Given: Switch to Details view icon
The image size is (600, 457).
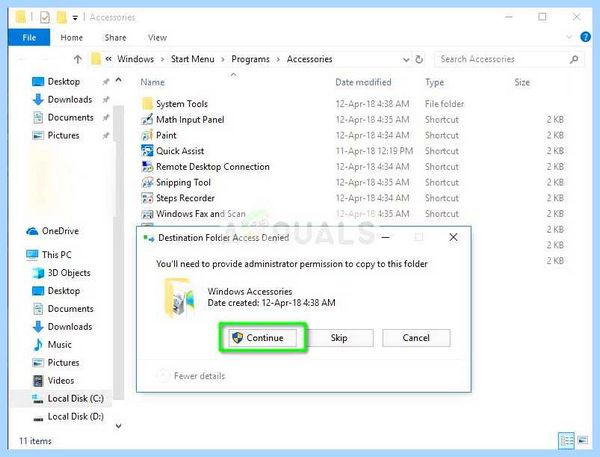Looking at the screenshot, I should tap(566, 441).
